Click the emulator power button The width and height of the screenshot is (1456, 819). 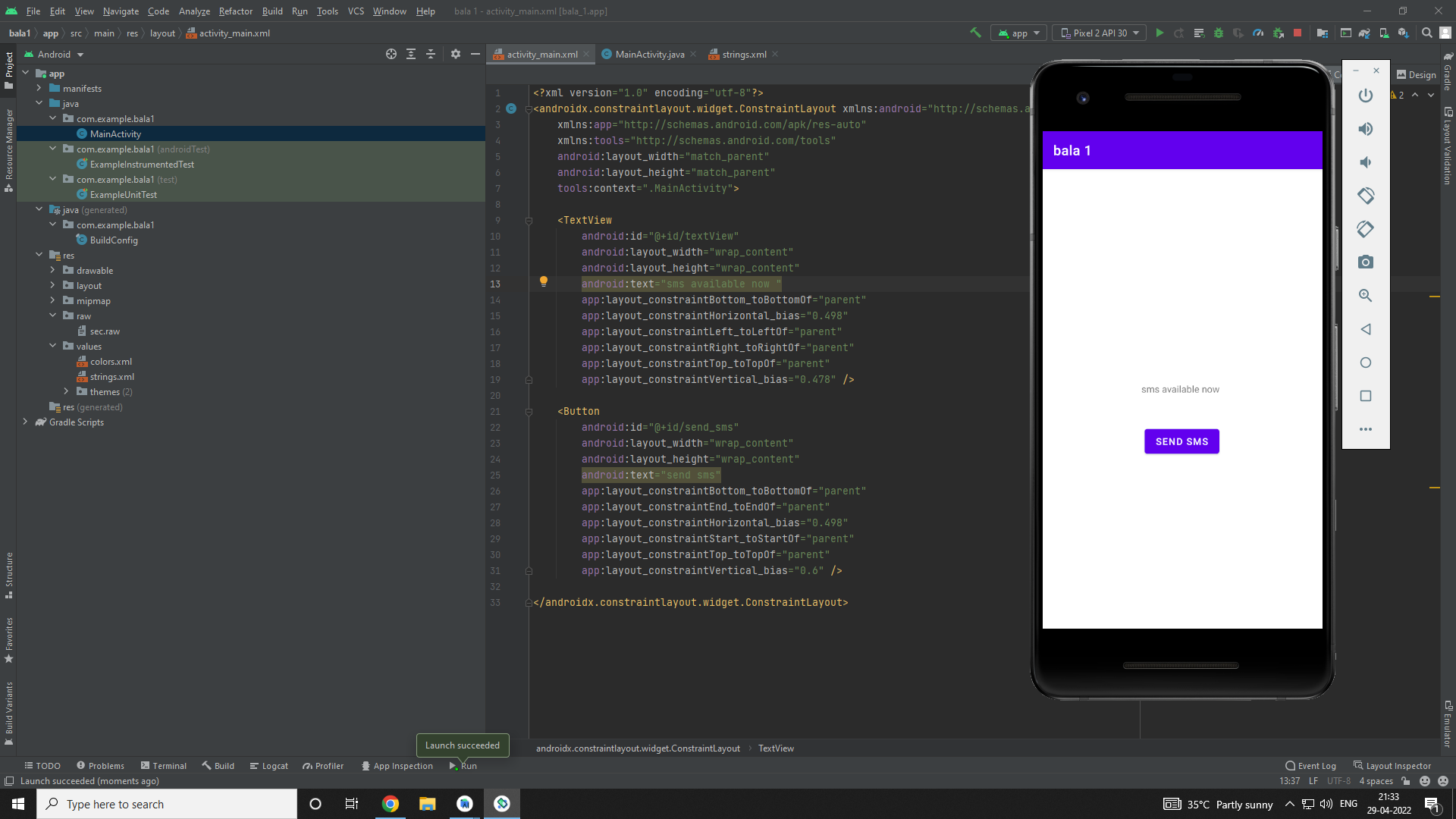coord(1366,96)
